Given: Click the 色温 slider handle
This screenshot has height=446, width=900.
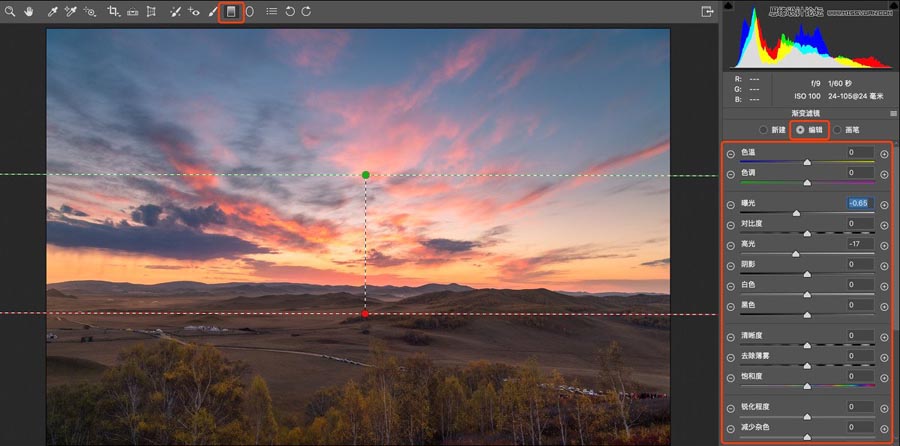Looking at the screenshot, I should tap(807, 163).
